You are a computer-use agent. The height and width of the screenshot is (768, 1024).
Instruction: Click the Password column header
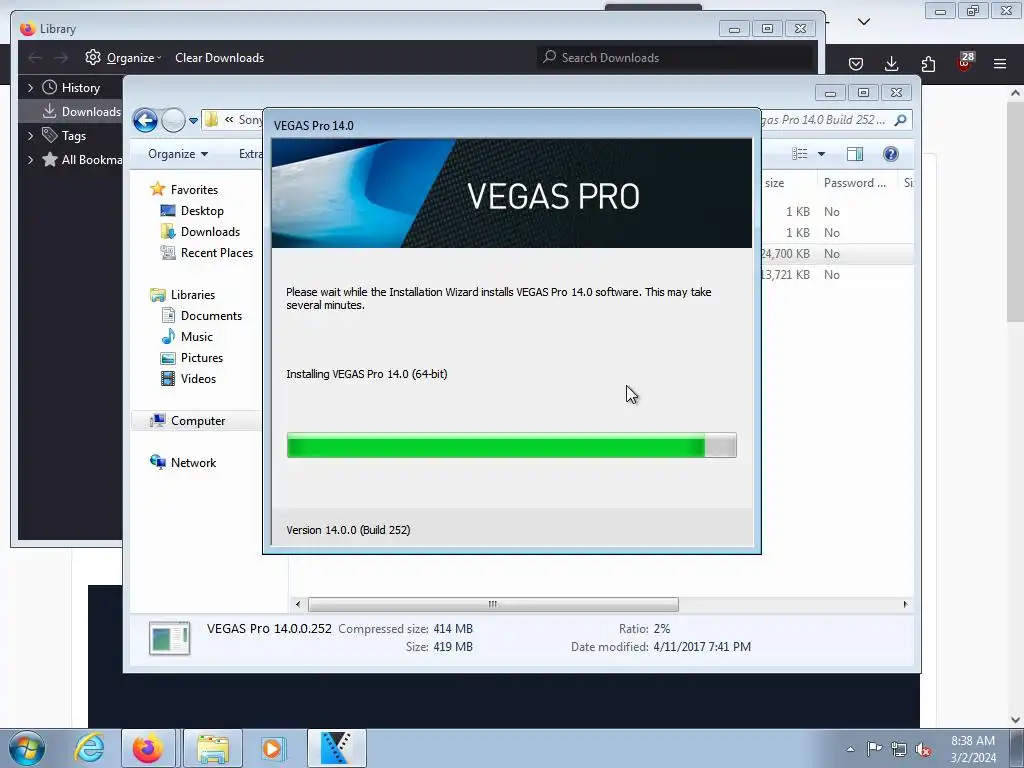(x=856, y=183)
